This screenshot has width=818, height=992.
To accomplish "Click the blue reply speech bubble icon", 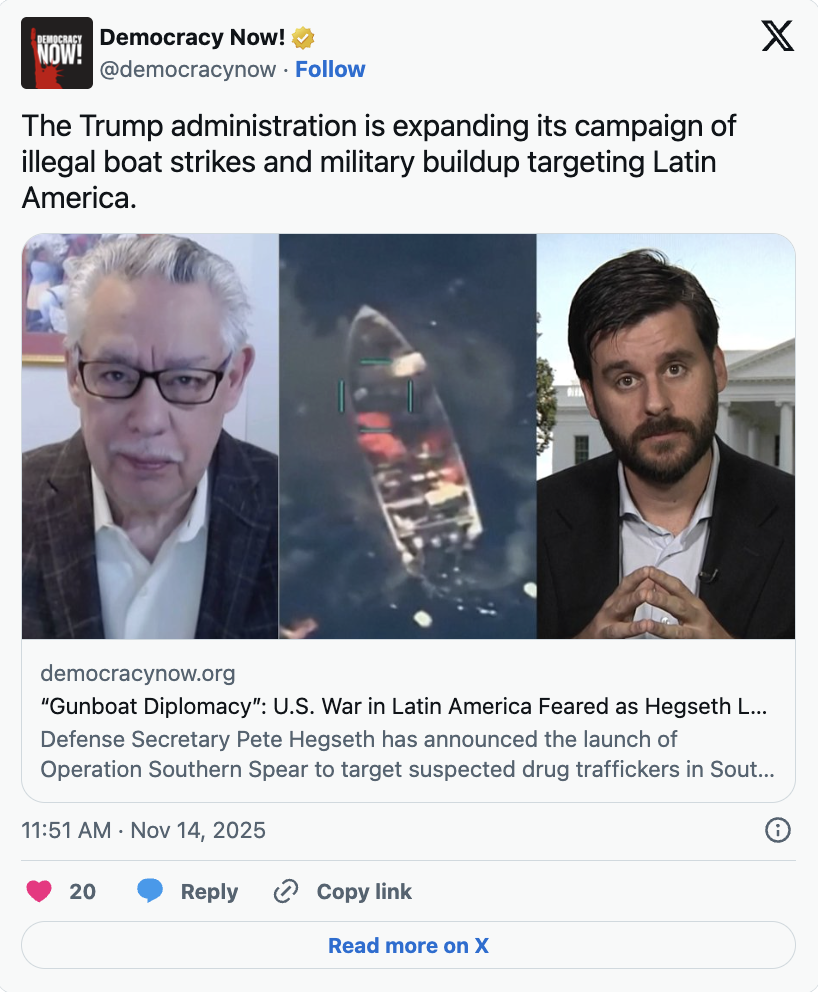I will [150, 891].
